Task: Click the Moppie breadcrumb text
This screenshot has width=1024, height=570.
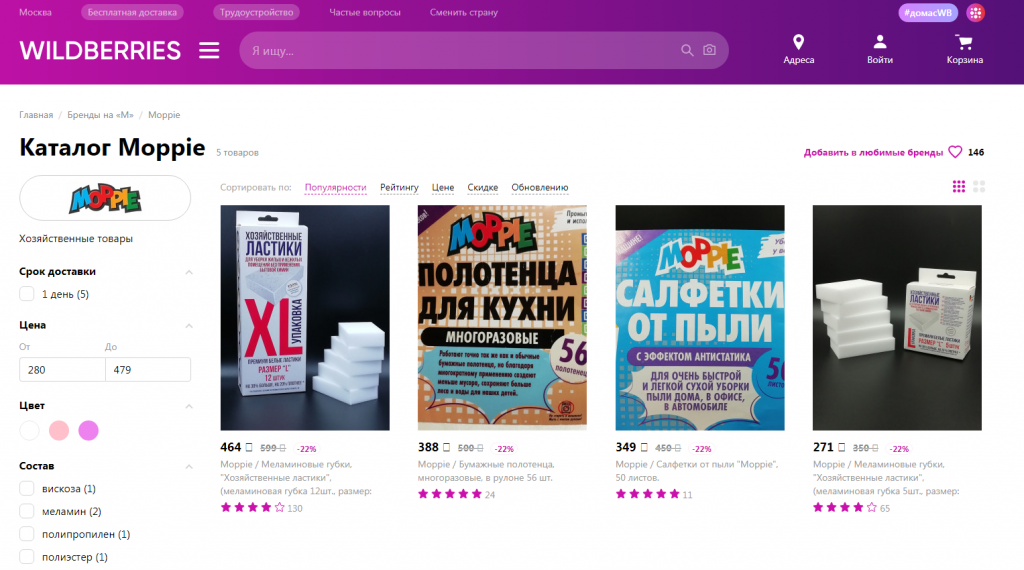Action: pos(164,115)
